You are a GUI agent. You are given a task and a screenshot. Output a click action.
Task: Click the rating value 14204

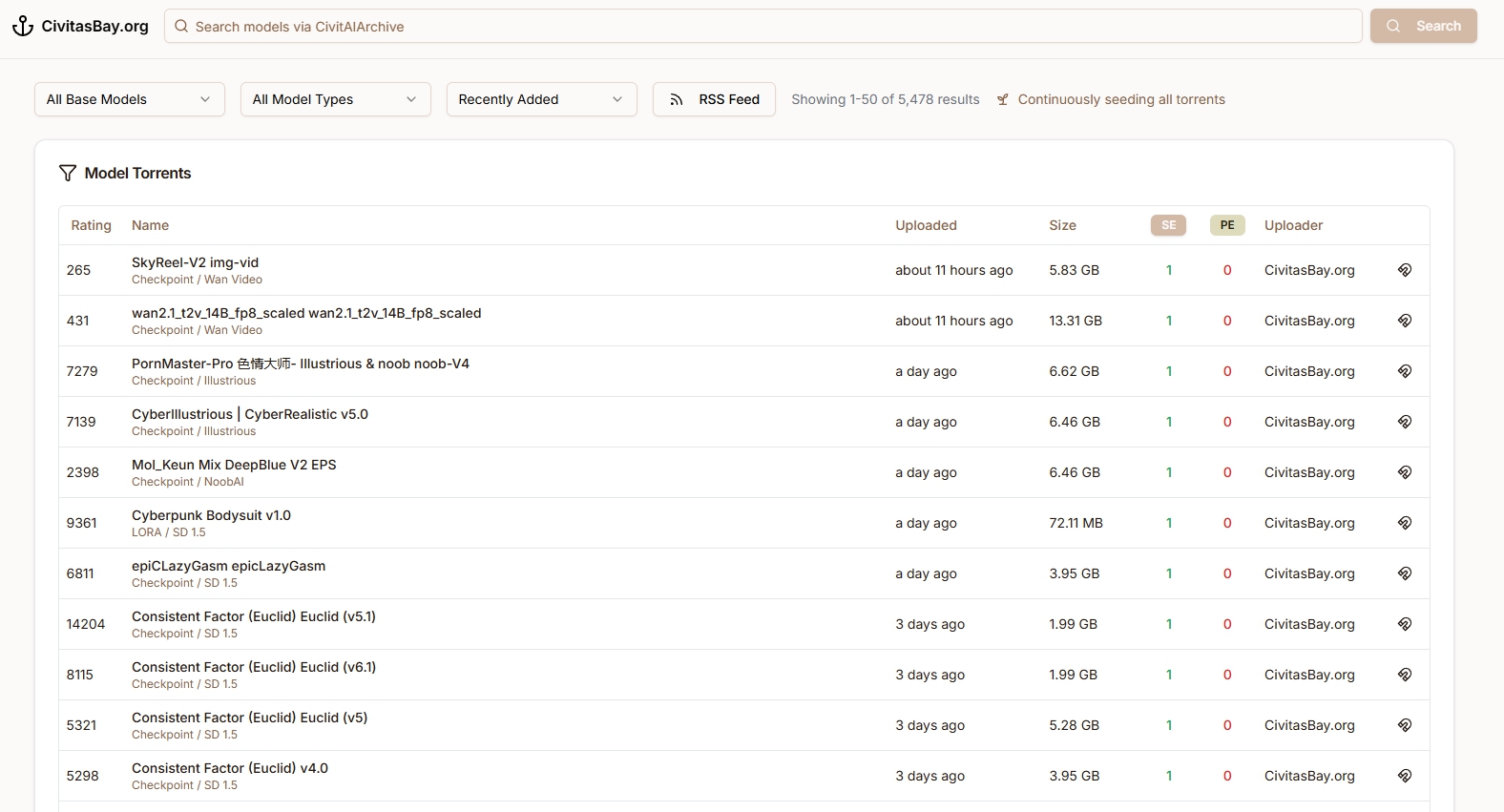[86, 624]
